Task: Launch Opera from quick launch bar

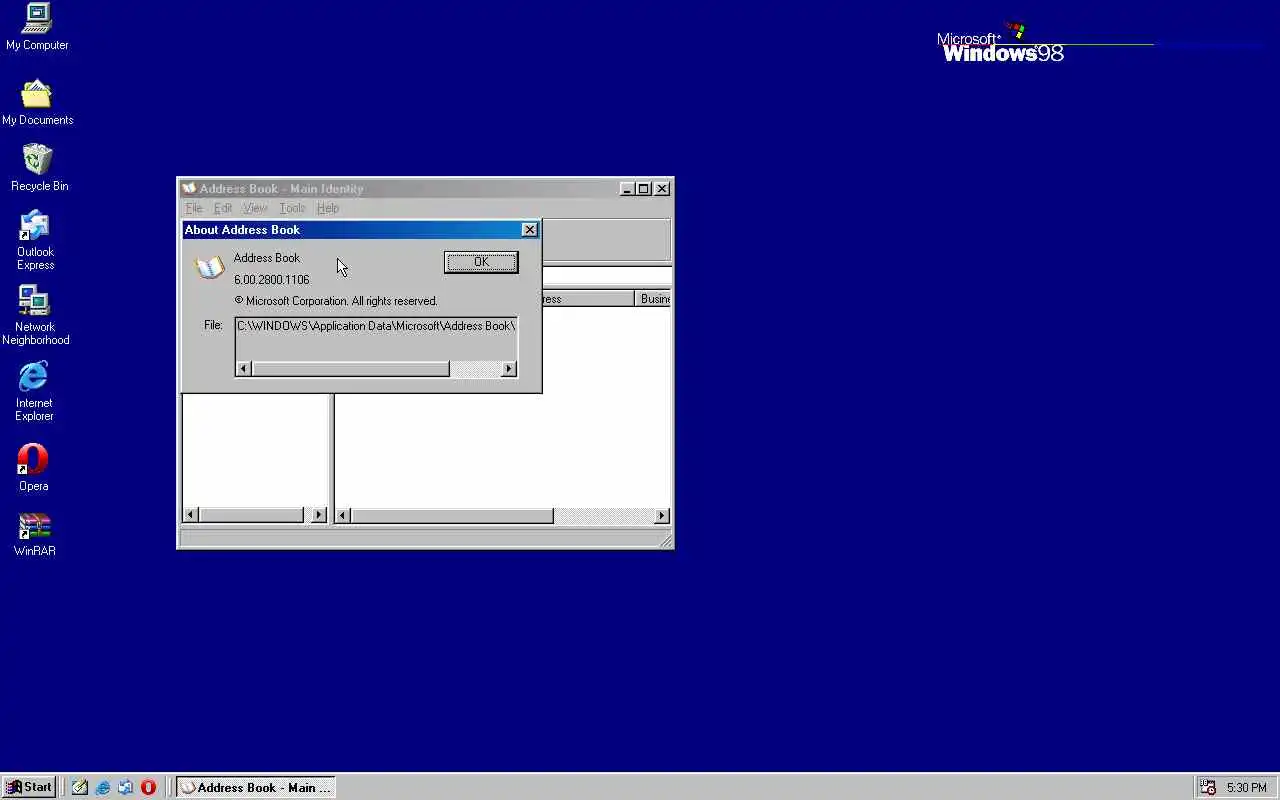Action: pos(149,787)
